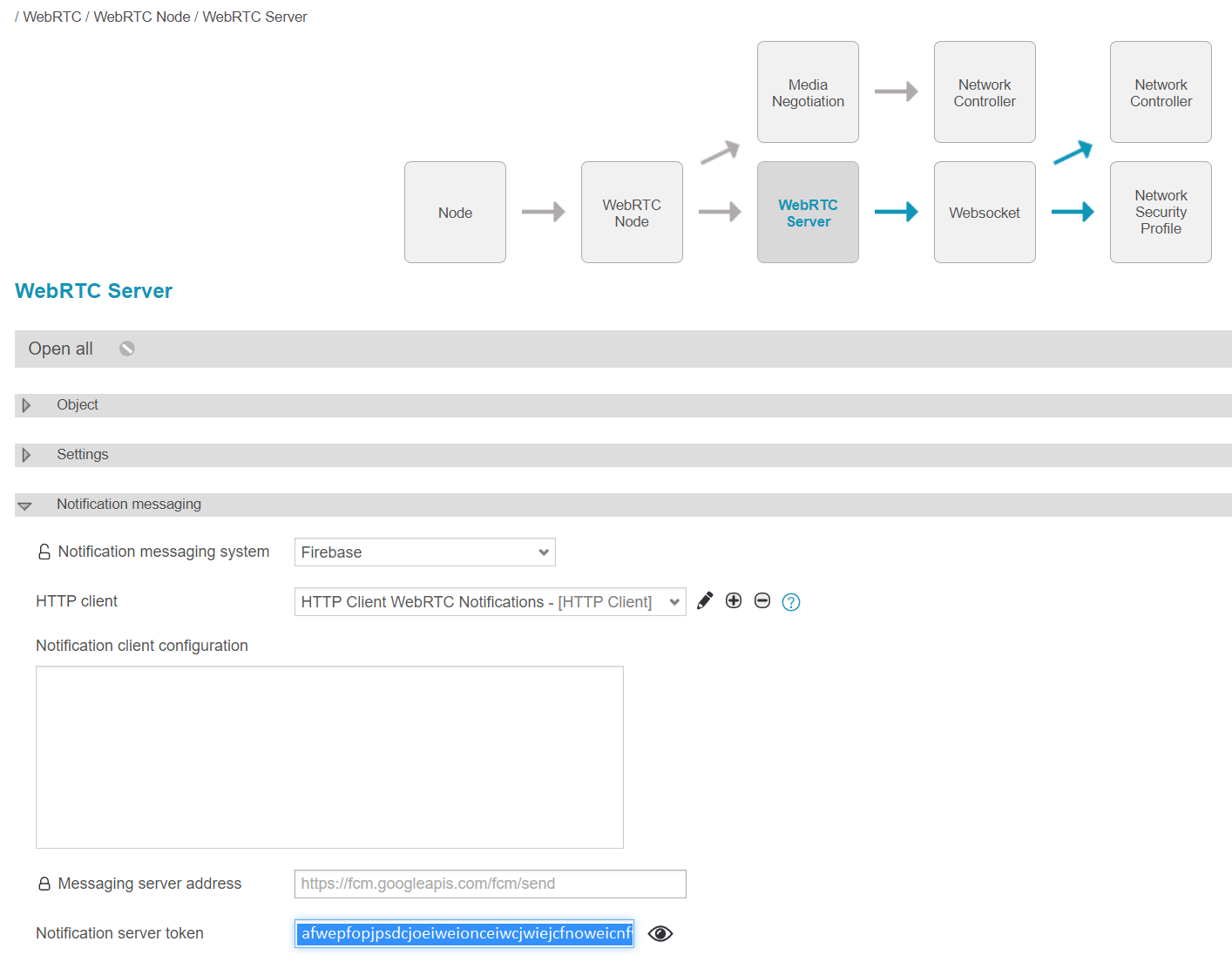Click the pencil edit icon for HTTP client
Screen dimensions: 1232x962
(705, 601)
